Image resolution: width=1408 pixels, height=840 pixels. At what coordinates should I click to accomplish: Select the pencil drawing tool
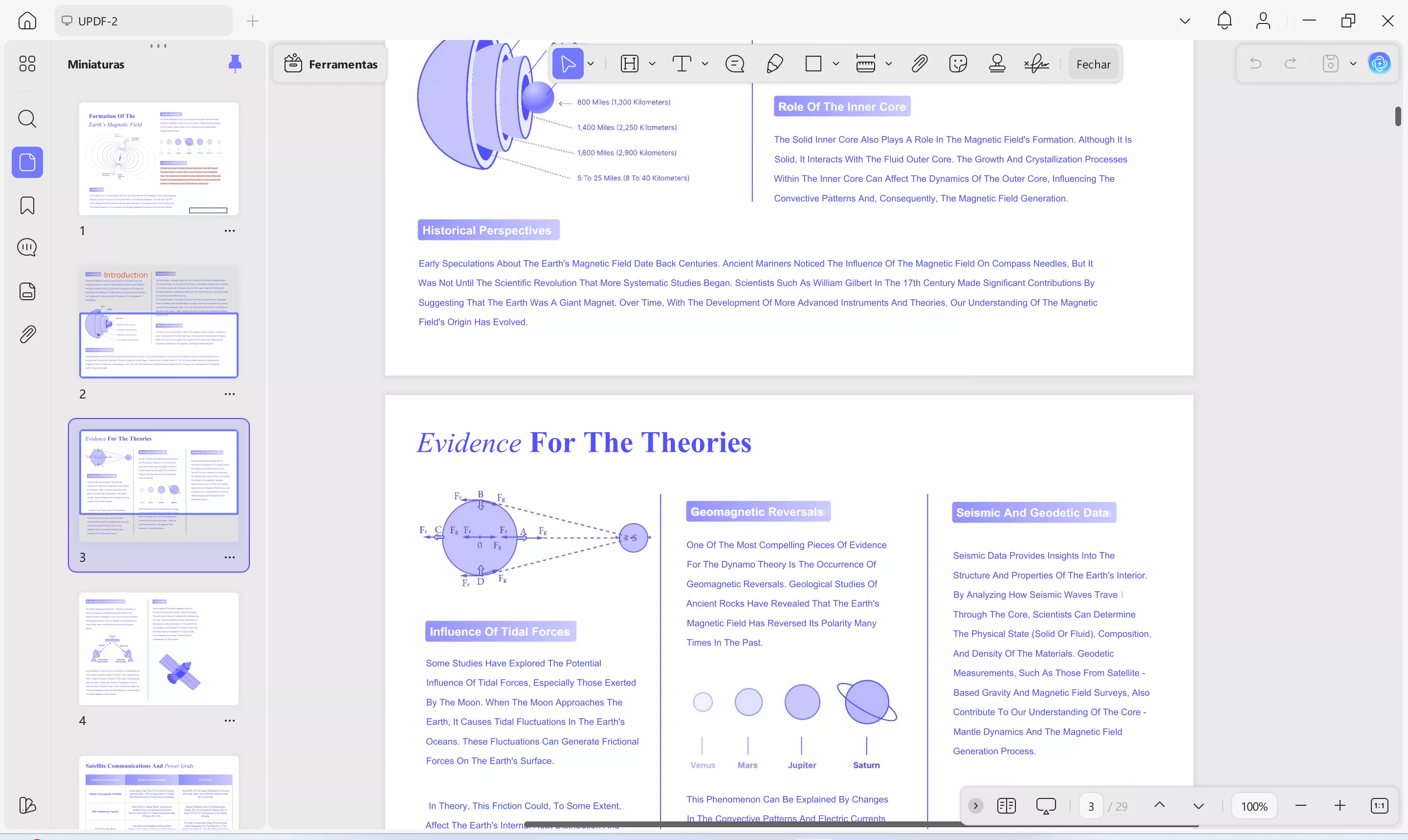[774, 64]
